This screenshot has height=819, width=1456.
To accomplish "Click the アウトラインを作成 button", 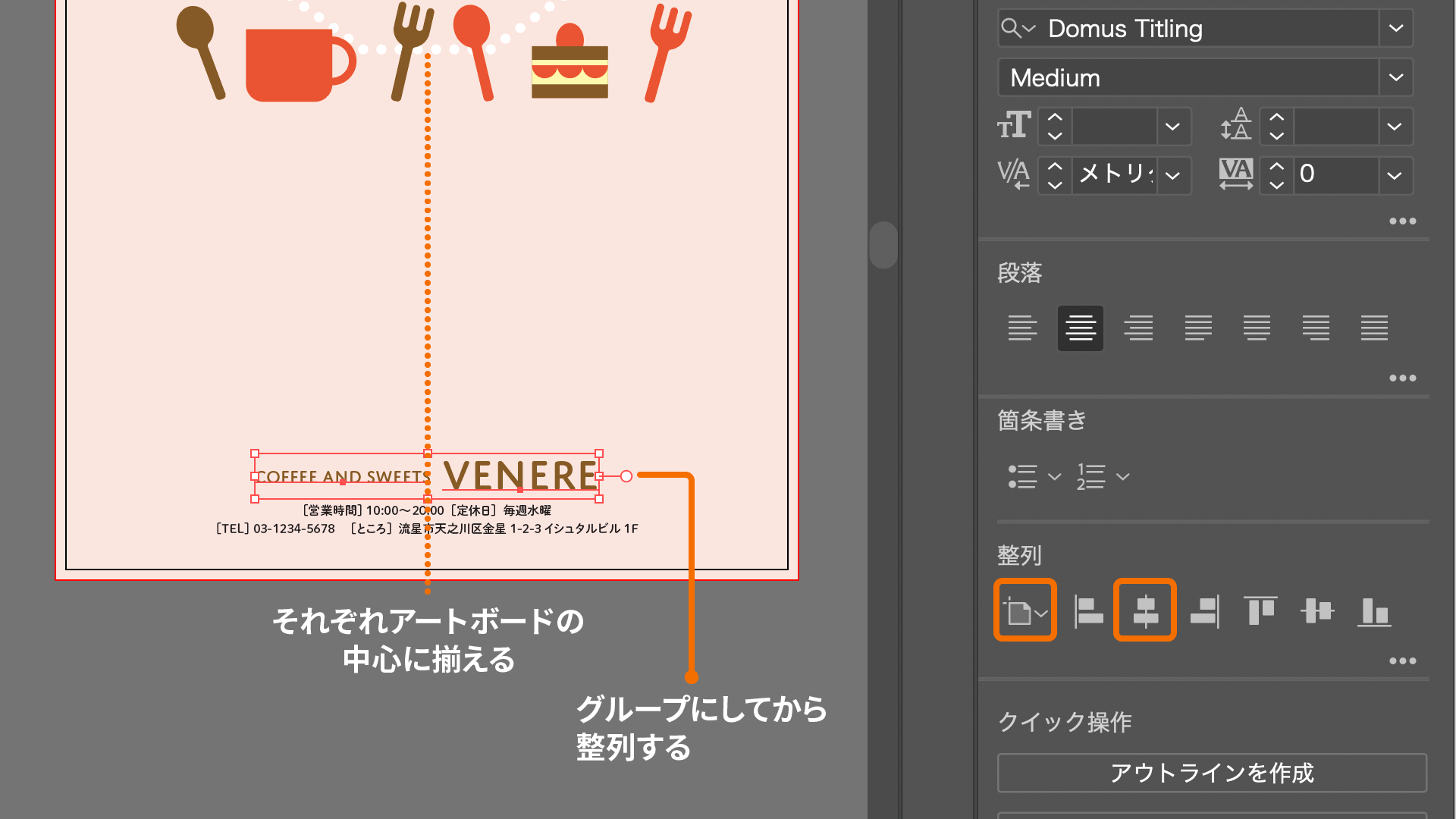I will click(x=1211, y=773).
